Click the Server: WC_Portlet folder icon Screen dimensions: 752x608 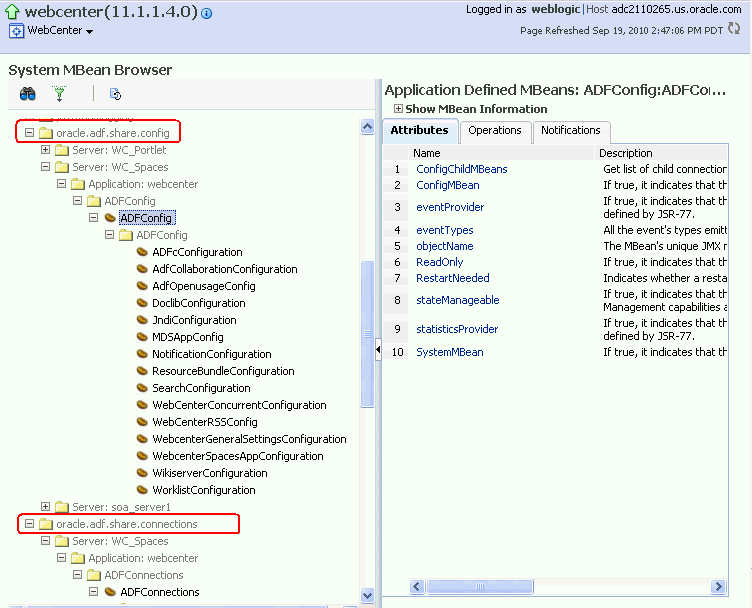pos(61,150)
